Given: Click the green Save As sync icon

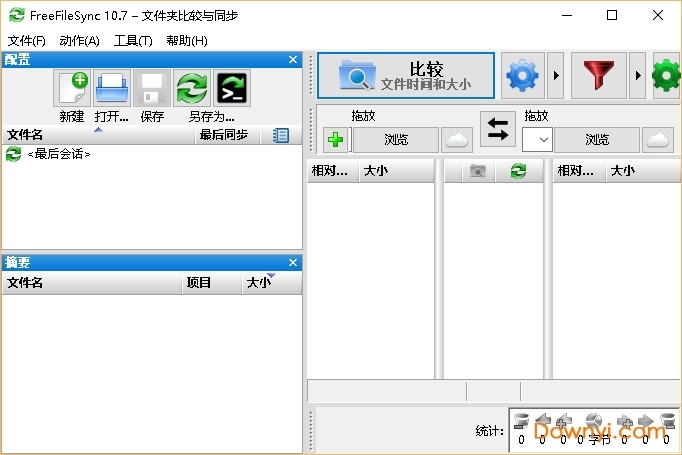Looking at the screenshot, I should pos(192,88).
